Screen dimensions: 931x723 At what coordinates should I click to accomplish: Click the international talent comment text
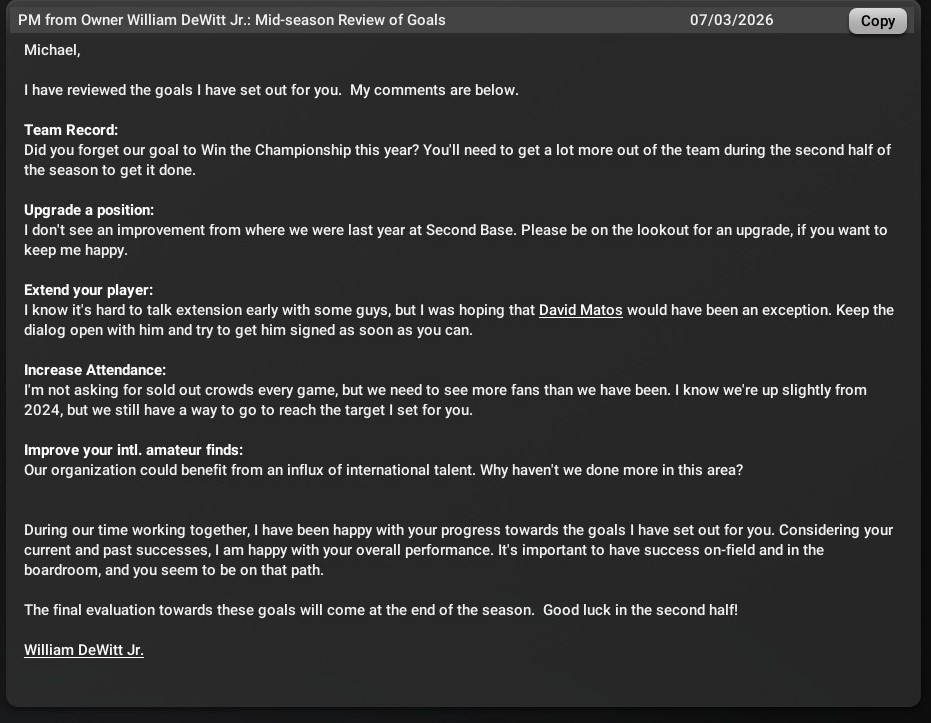coord(383,470)
